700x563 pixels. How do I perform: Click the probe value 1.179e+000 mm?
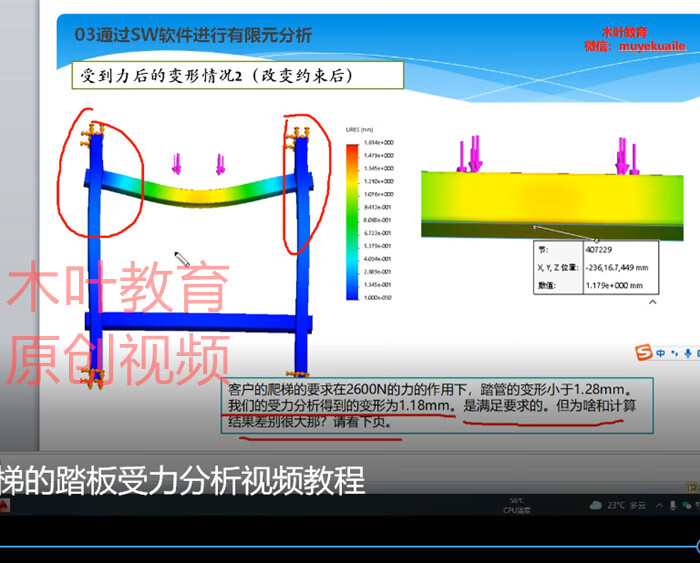614,285
